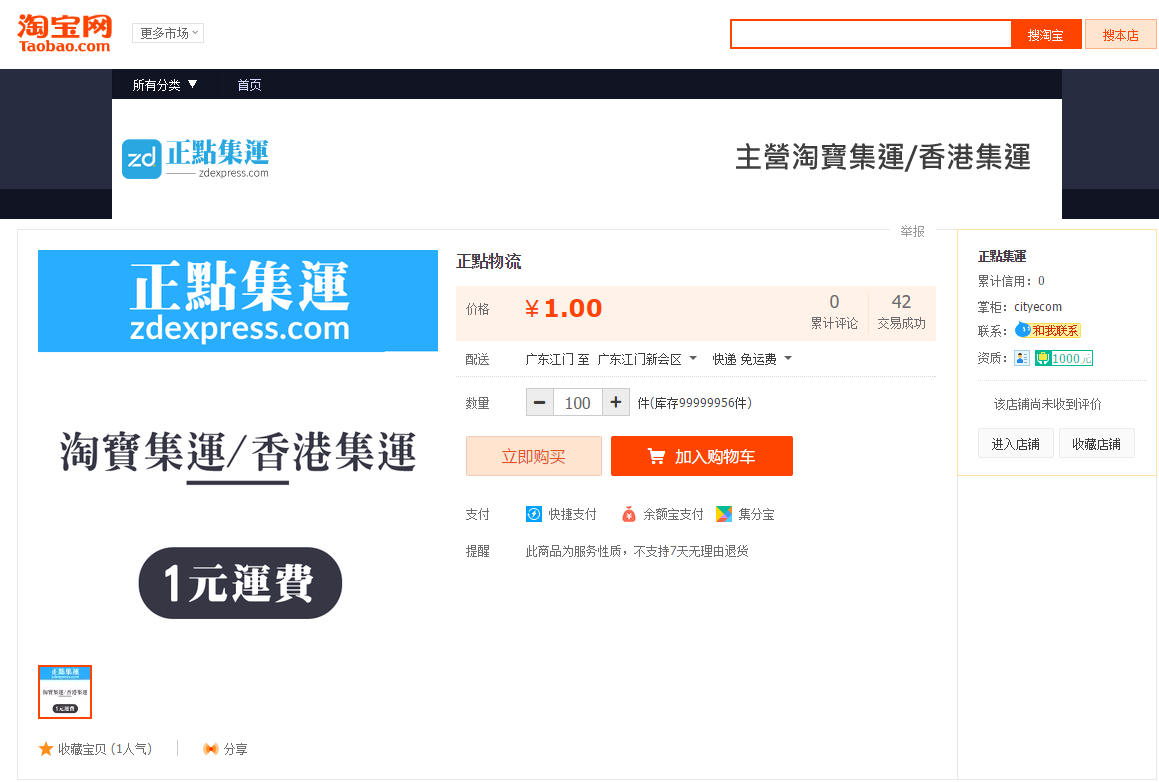Click the 搜本店 search button

pos(1121,35)
